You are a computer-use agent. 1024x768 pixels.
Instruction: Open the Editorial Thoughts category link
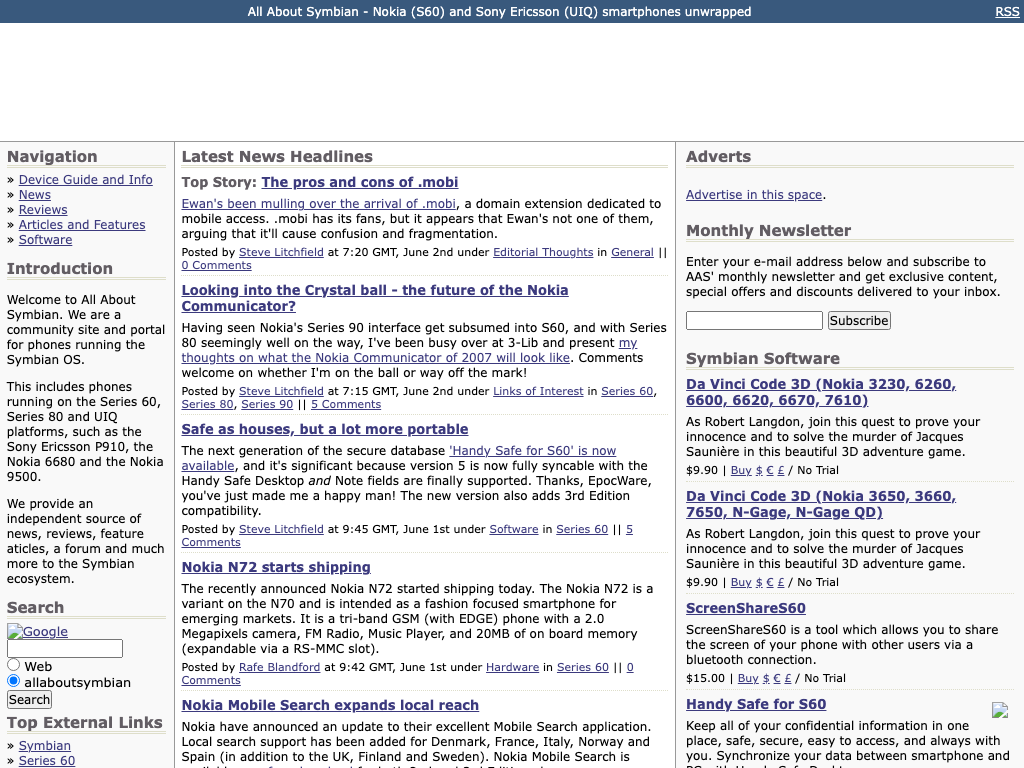pos(543,252)
